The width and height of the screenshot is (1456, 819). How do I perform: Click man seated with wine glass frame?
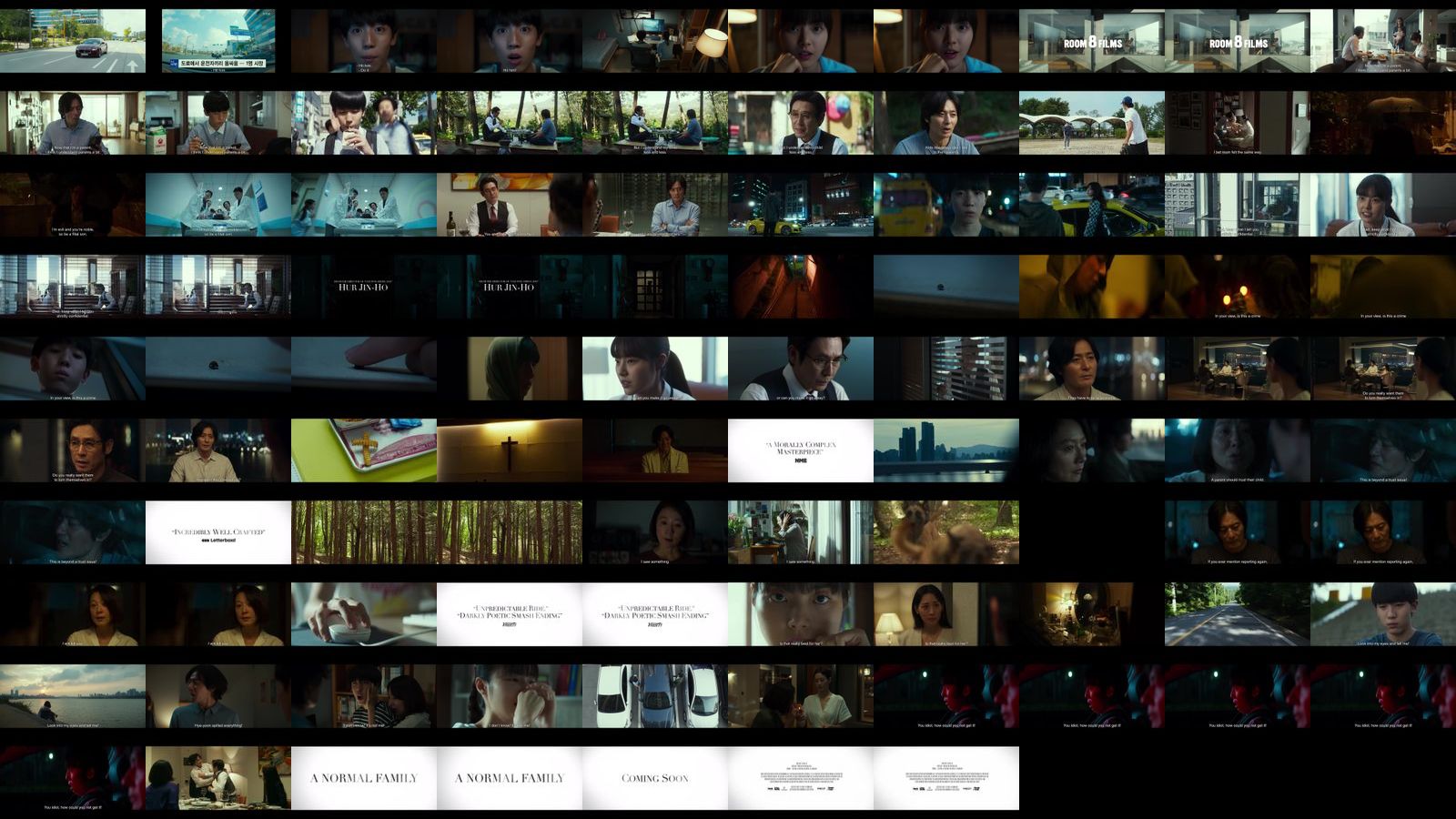[655, 205]
